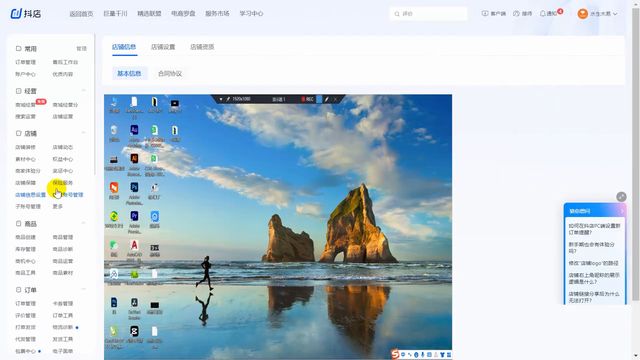
Task: Open 店铺装修 in sidebar
Action: click(25, 147)
